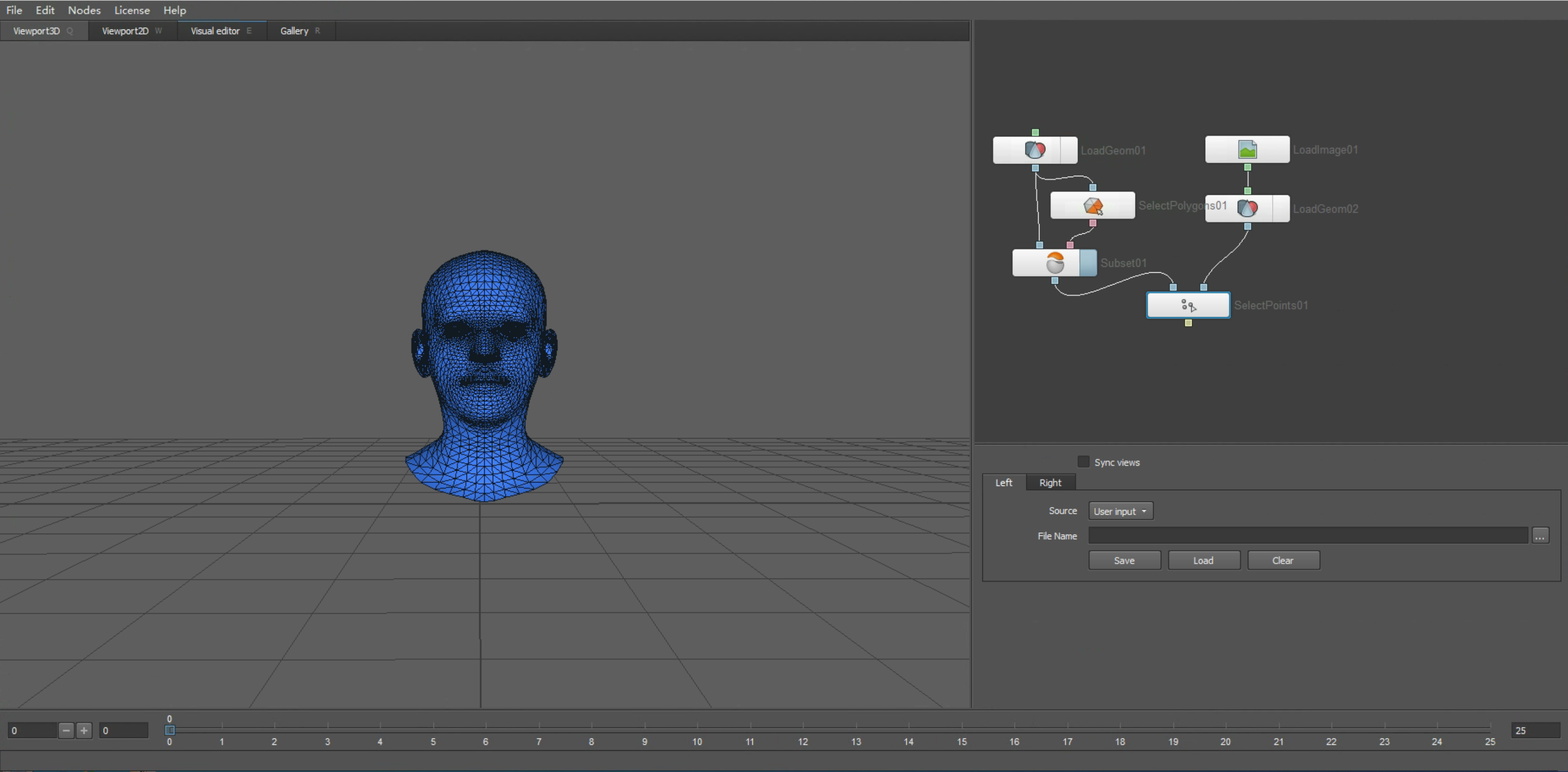Toggle the side flag on LoadGeom01 node
This screenshot has height=772, width=1568.
(1068, 150)
